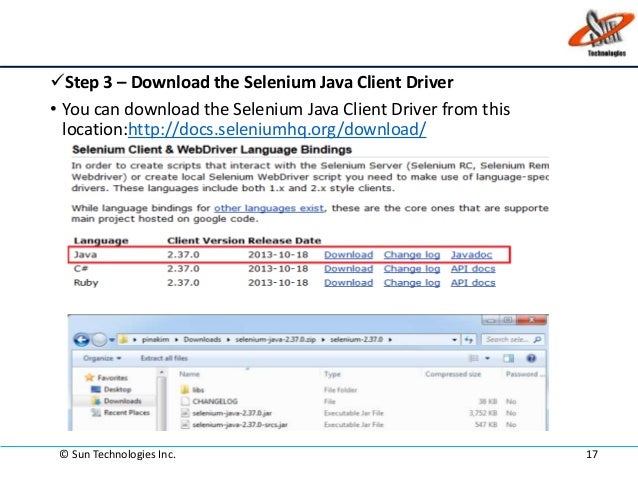638x479 pixels.
Task: Click the Explorer back arrow button
Action: [x=81, y=340]
